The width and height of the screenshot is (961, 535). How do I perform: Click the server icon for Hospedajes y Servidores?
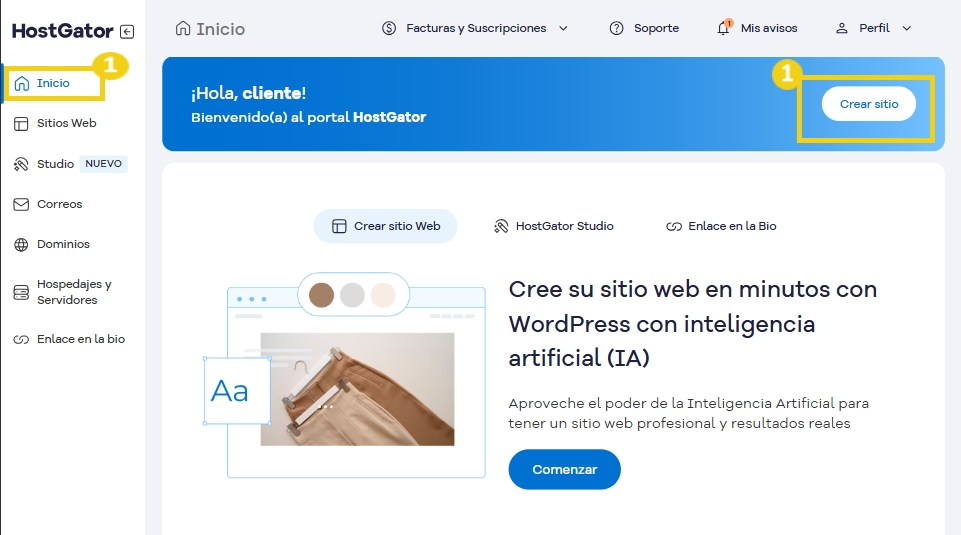(21, 292)
